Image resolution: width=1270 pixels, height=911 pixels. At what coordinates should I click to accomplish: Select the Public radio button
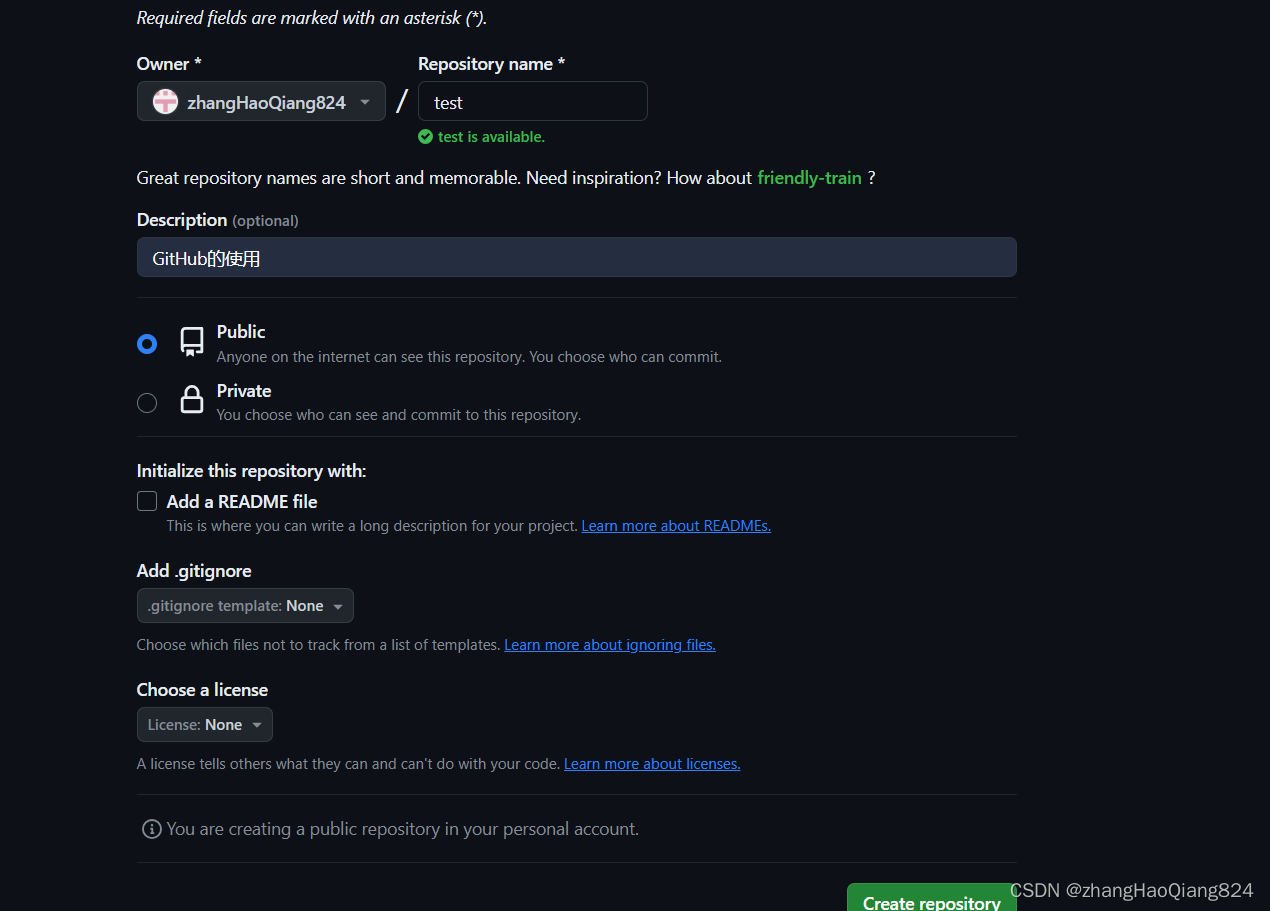[147, 344]
